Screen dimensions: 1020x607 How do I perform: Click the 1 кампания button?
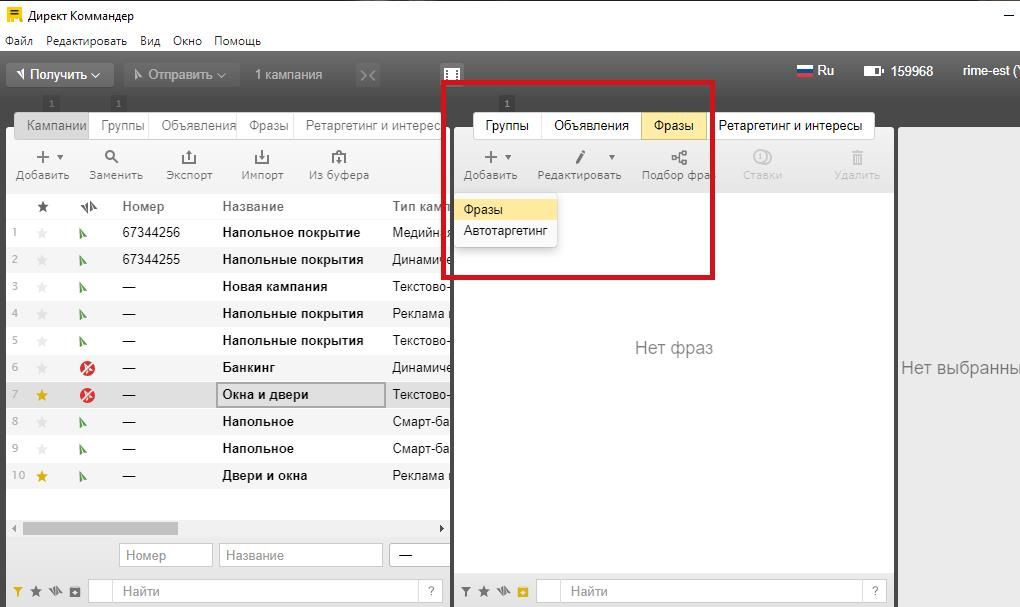click(x=288, y=75)
